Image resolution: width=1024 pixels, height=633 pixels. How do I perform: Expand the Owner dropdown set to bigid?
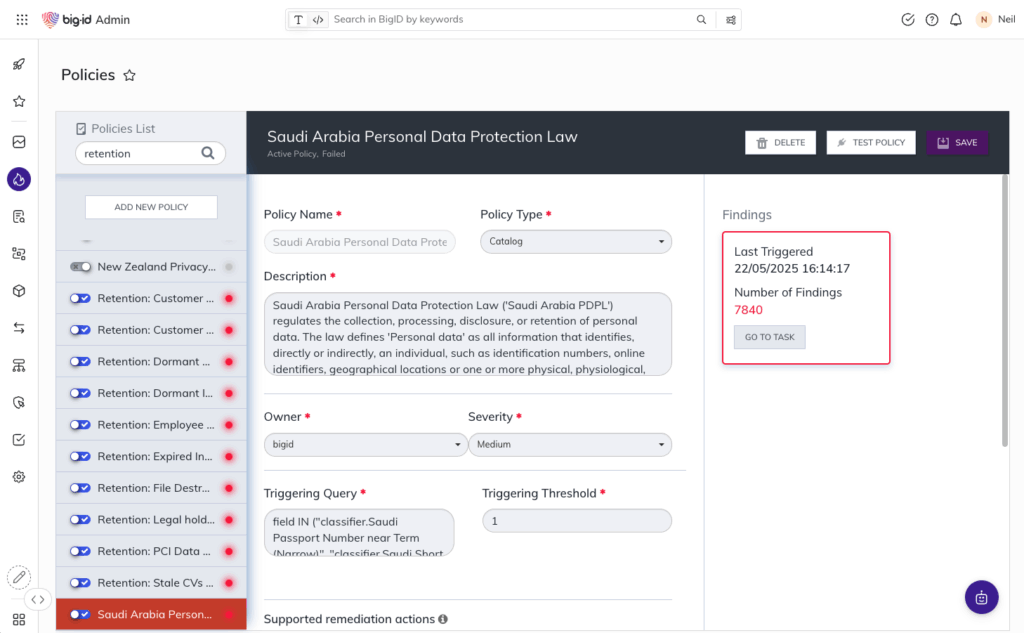[x=365, y=444]
